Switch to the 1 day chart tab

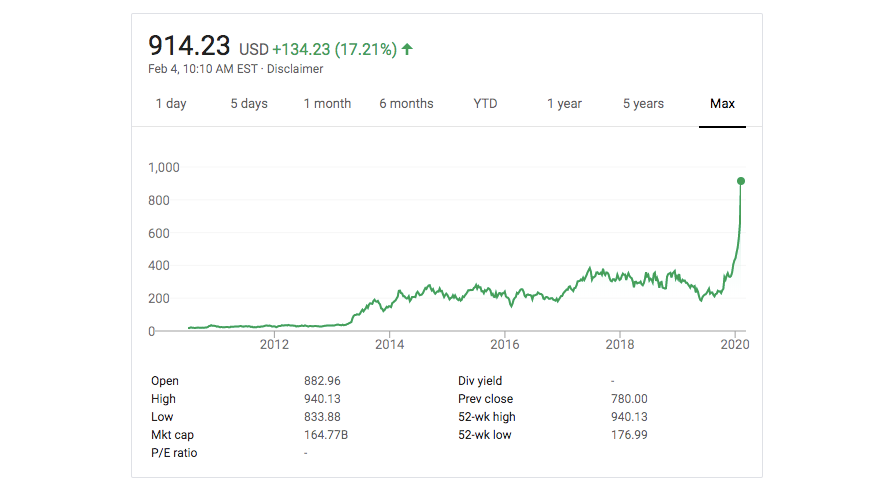[x=171, y=104]
